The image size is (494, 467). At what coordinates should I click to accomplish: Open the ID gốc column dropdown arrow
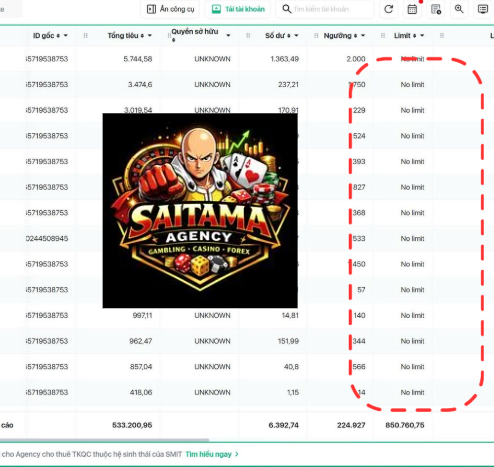pos(65,35)
